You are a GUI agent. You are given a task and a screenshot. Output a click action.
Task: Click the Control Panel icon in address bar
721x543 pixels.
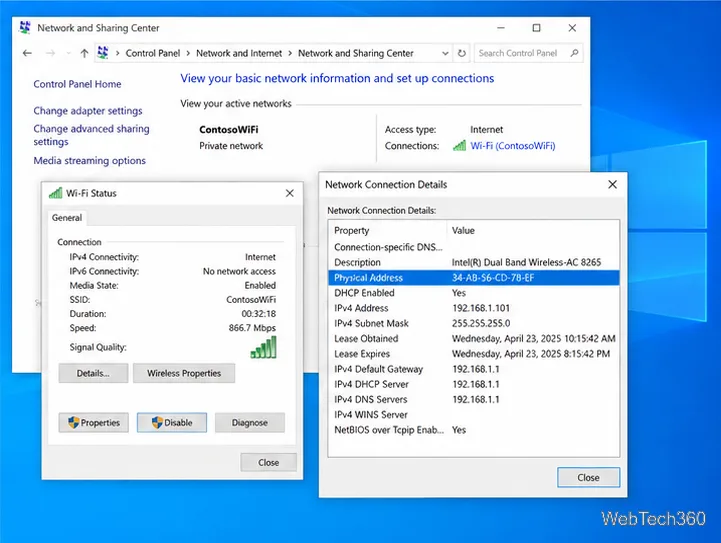click(103, 53)
